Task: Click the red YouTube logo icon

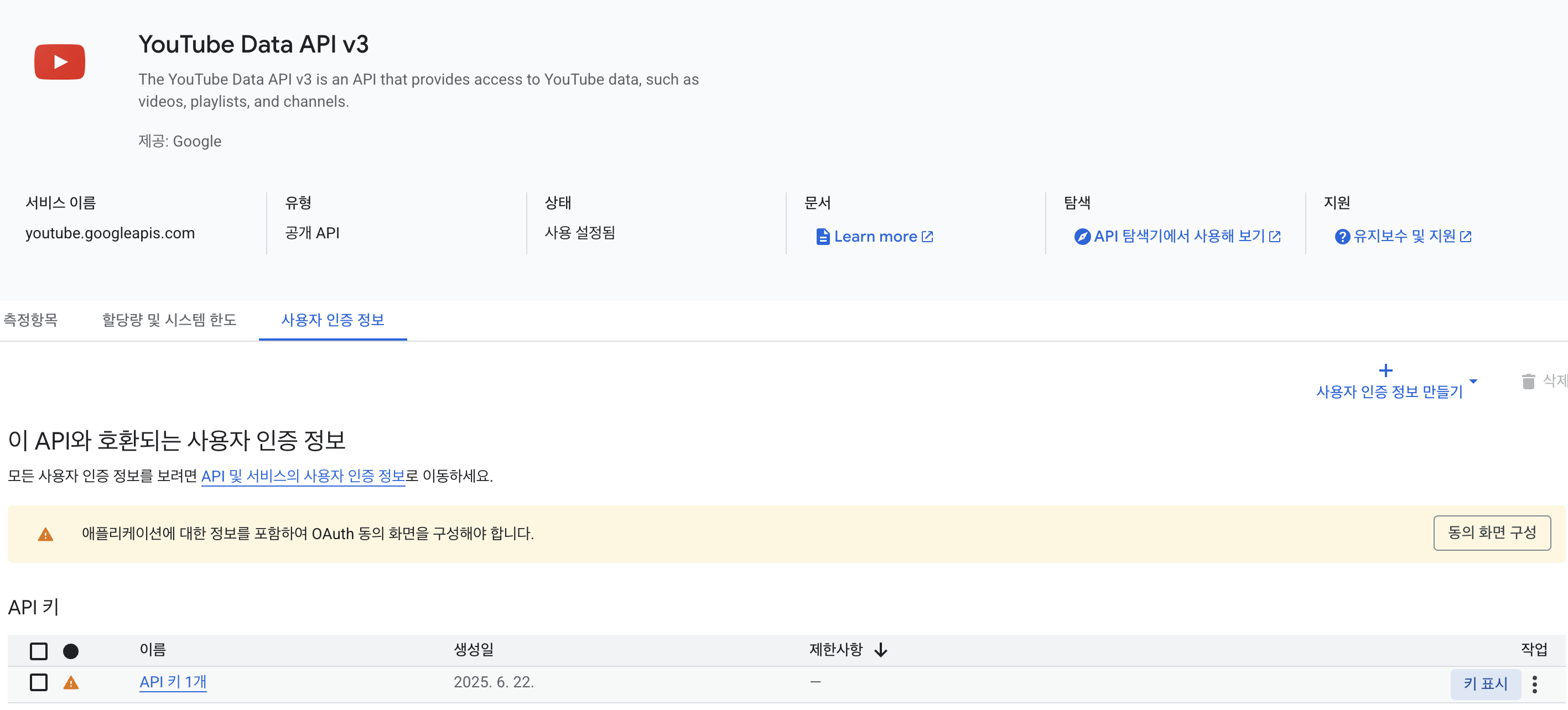Action: pos(60,61)
